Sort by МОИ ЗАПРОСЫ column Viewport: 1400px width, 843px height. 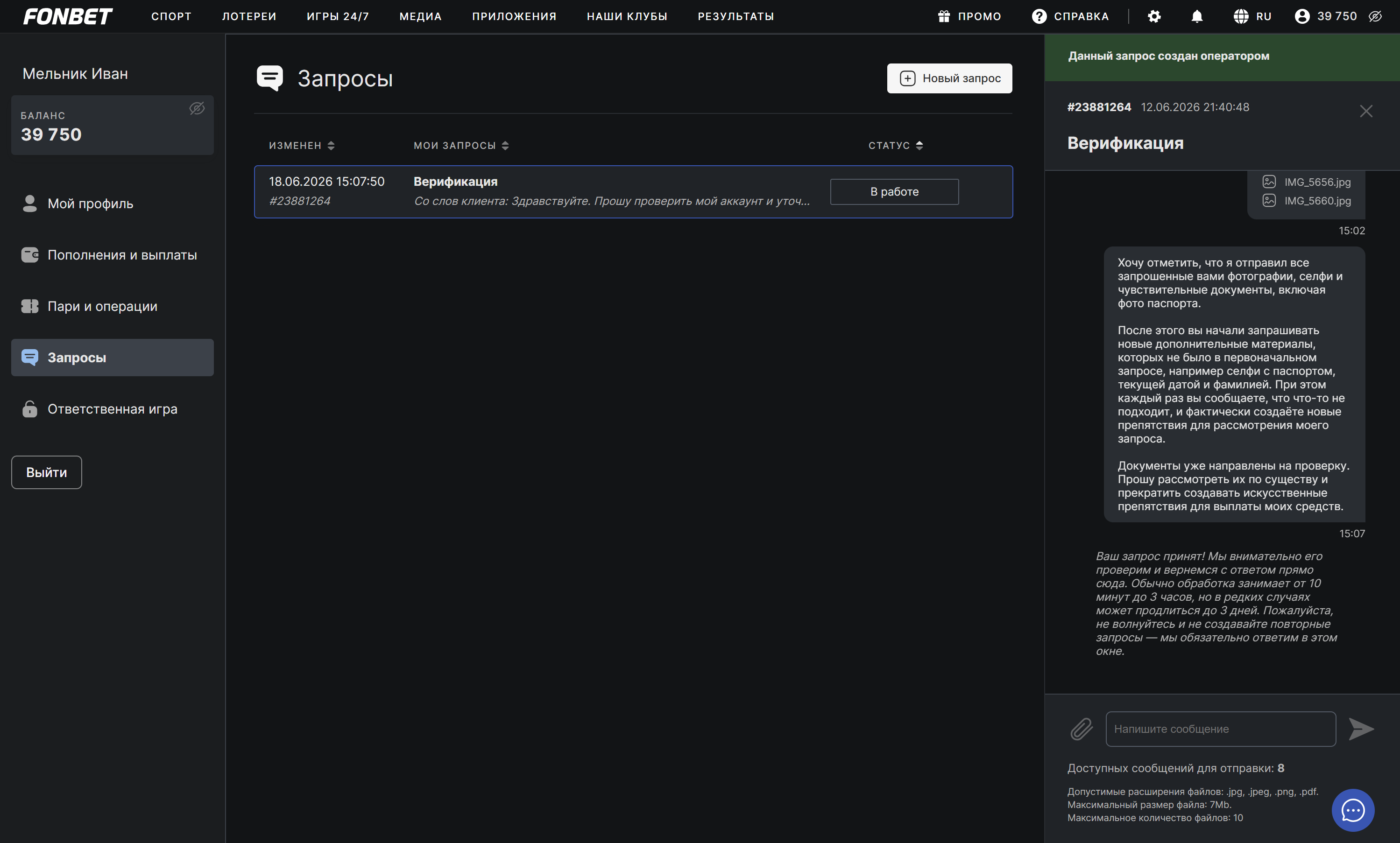pos(461,146)
